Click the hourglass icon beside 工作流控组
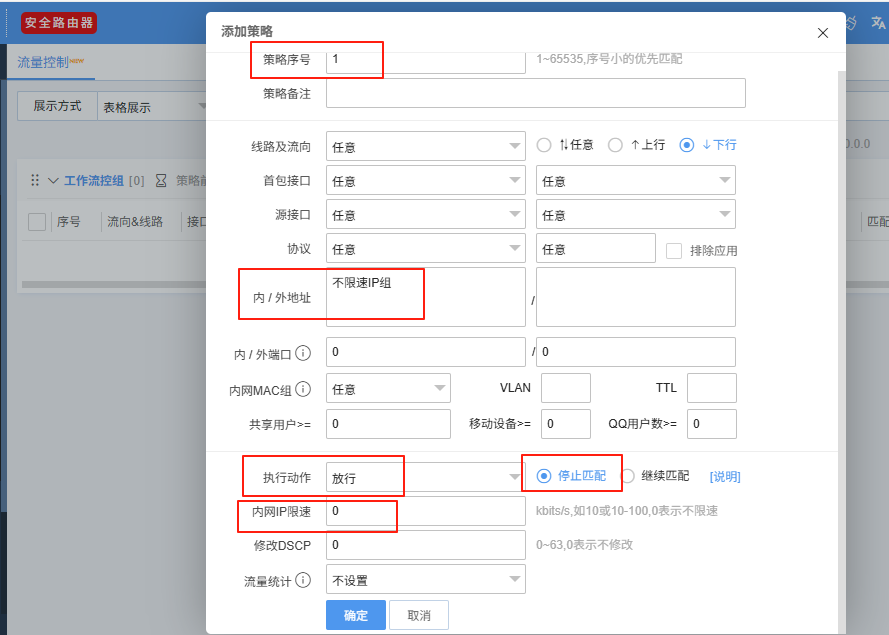 161,180
